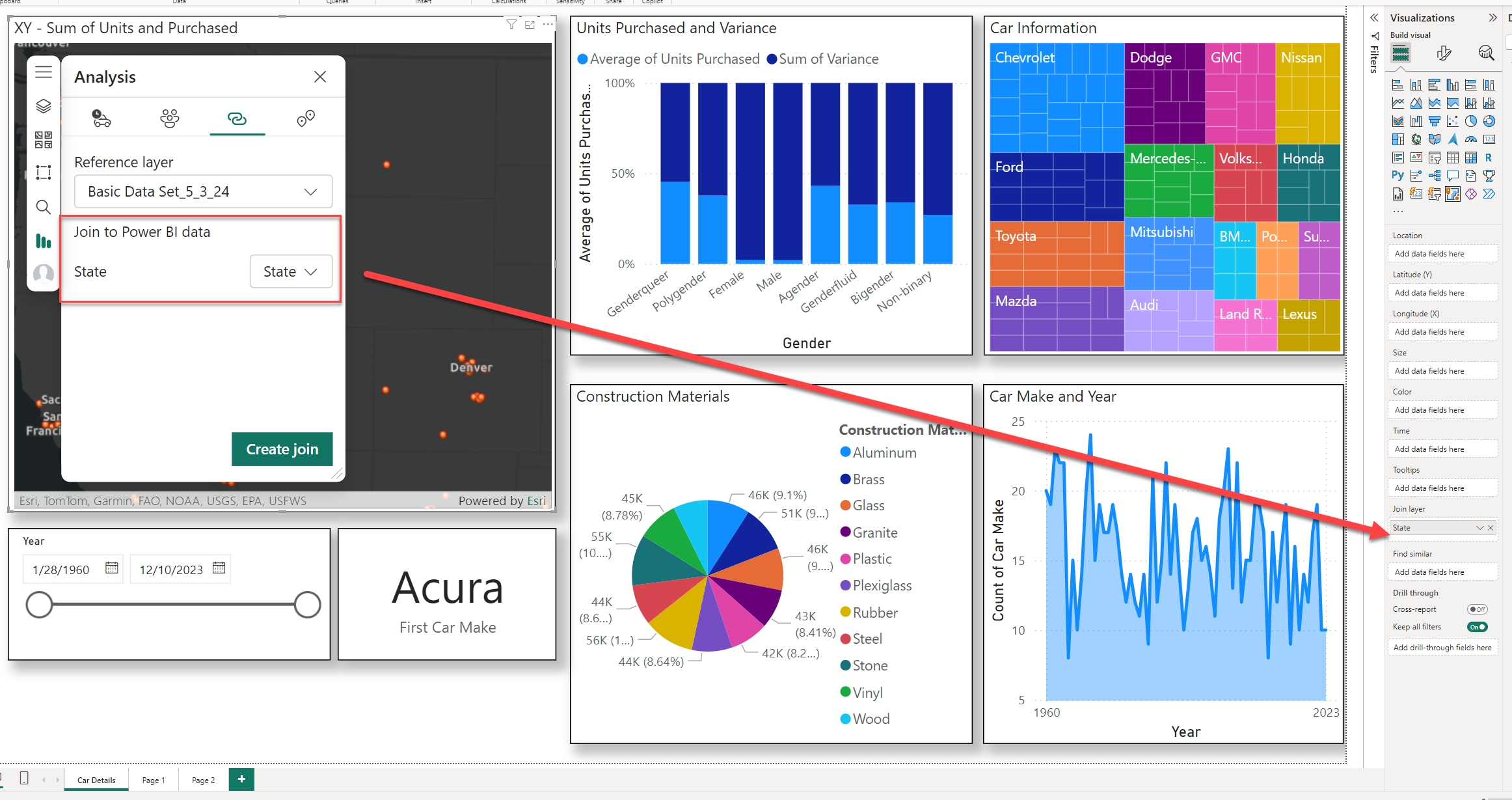1512x800 pixels.
Task: Switch to the Format visual pane icon
Action: 1444,53
